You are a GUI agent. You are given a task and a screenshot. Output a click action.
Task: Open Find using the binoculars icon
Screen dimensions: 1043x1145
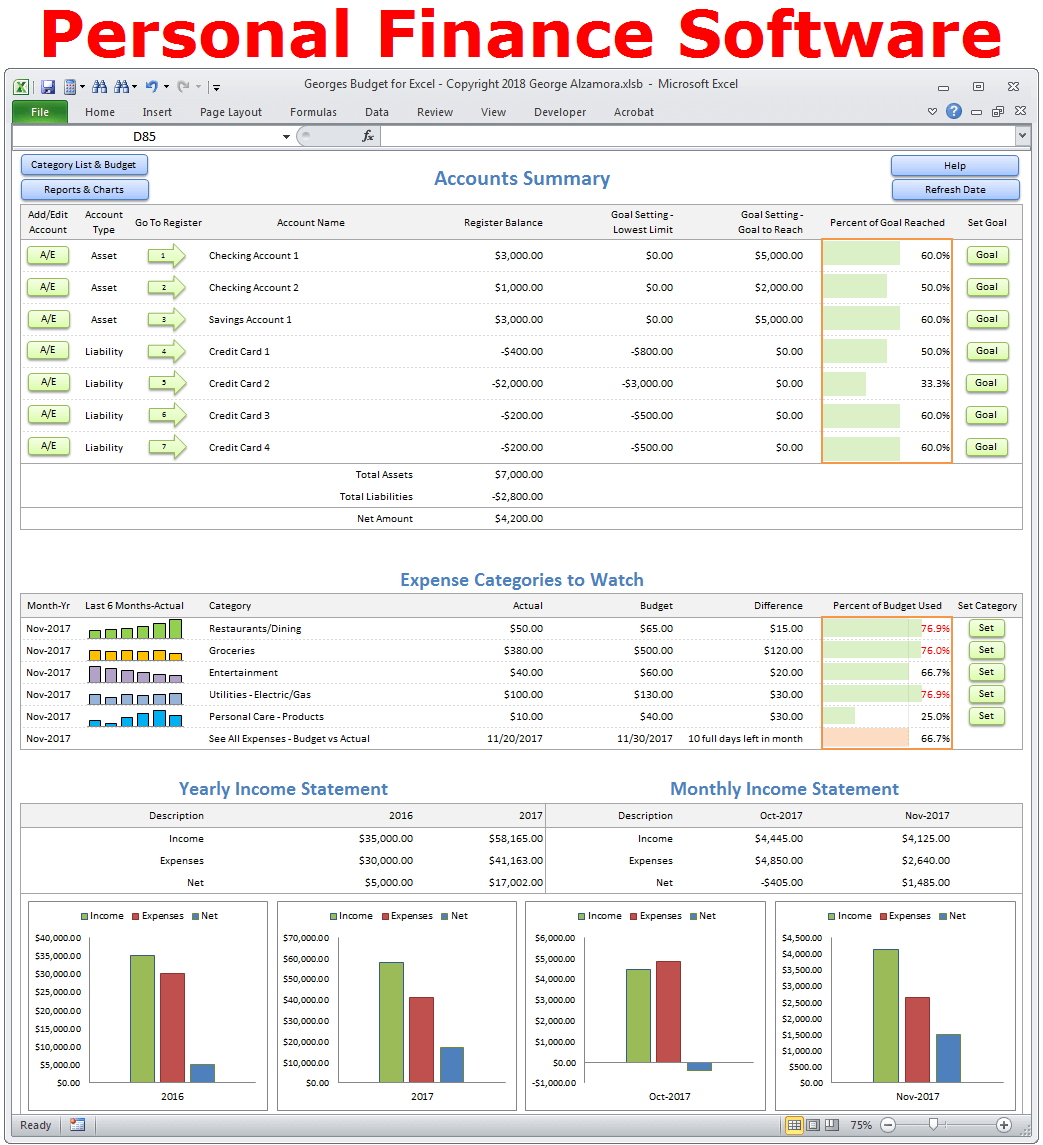(99, 87)
